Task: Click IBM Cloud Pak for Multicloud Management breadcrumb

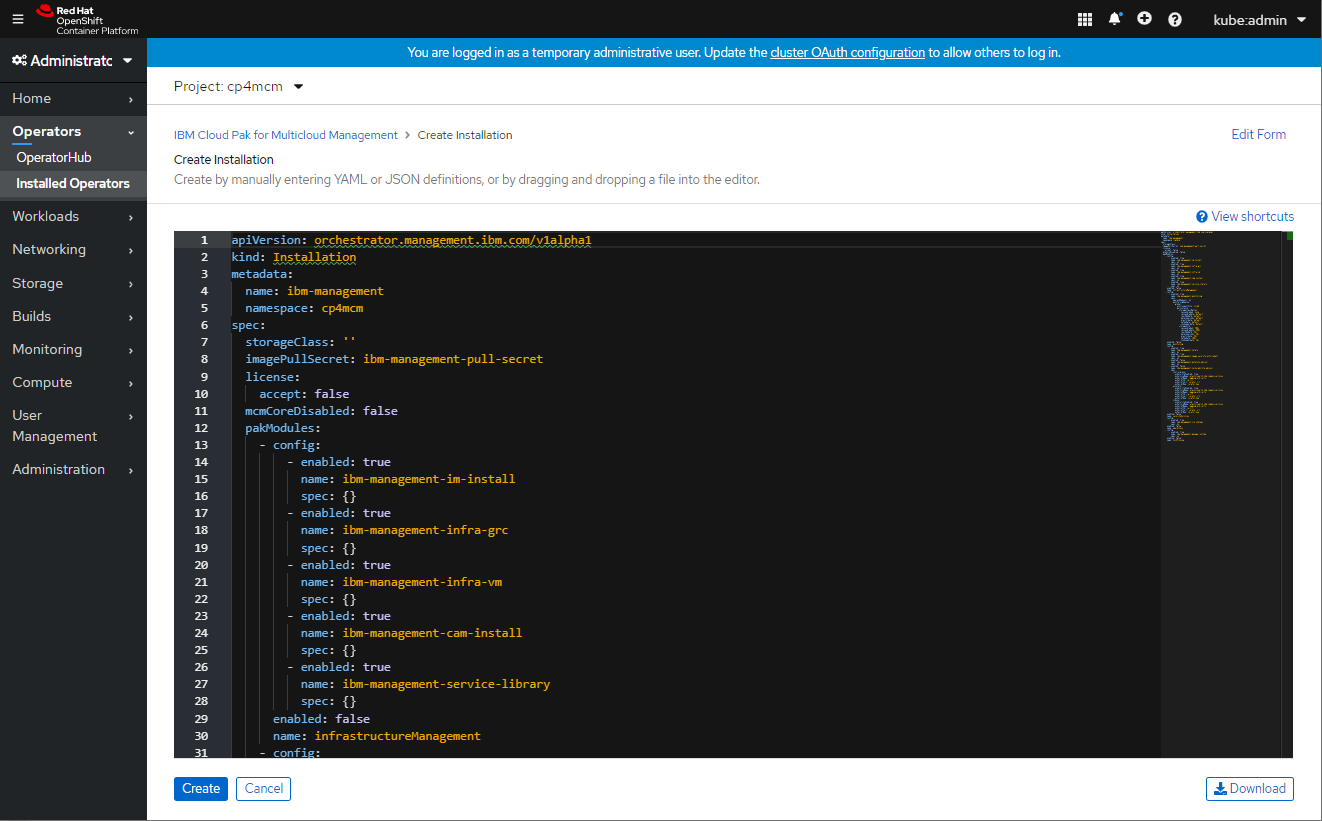Action: pyautogui.click(x=286, y=135)
